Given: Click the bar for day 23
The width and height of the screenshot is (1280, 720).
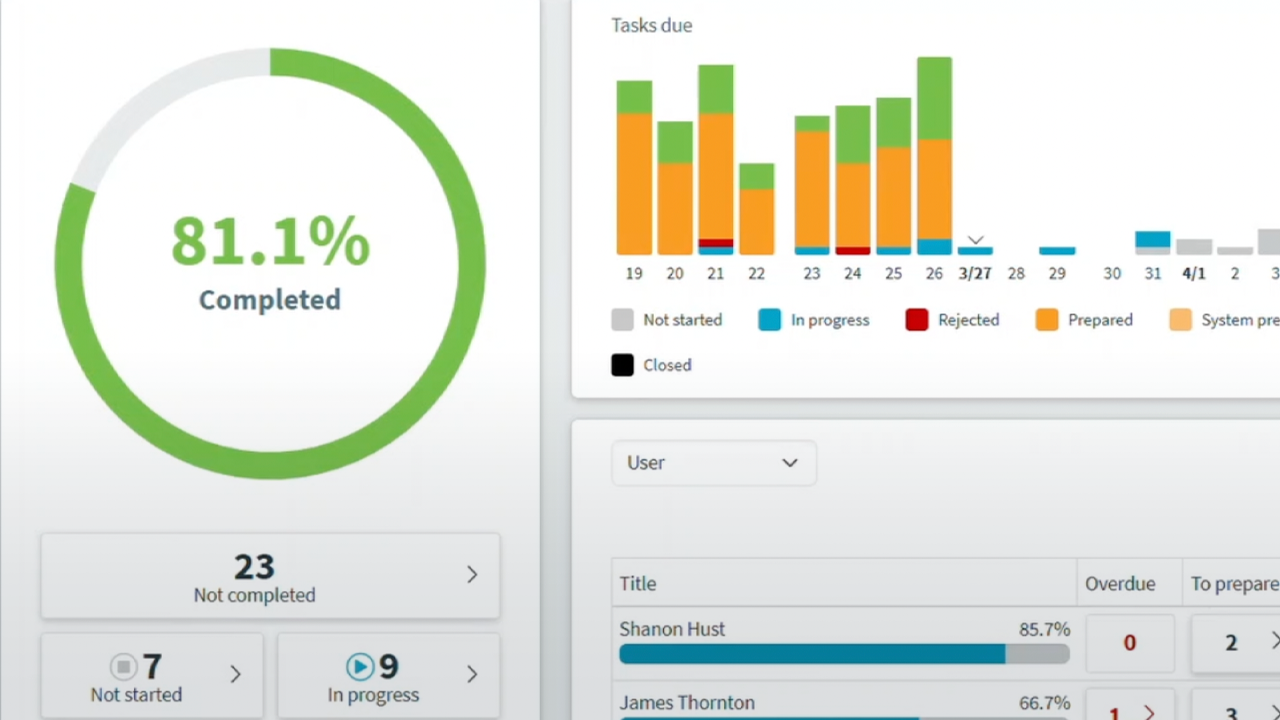Looking at the screenshot, I should 812,185.
